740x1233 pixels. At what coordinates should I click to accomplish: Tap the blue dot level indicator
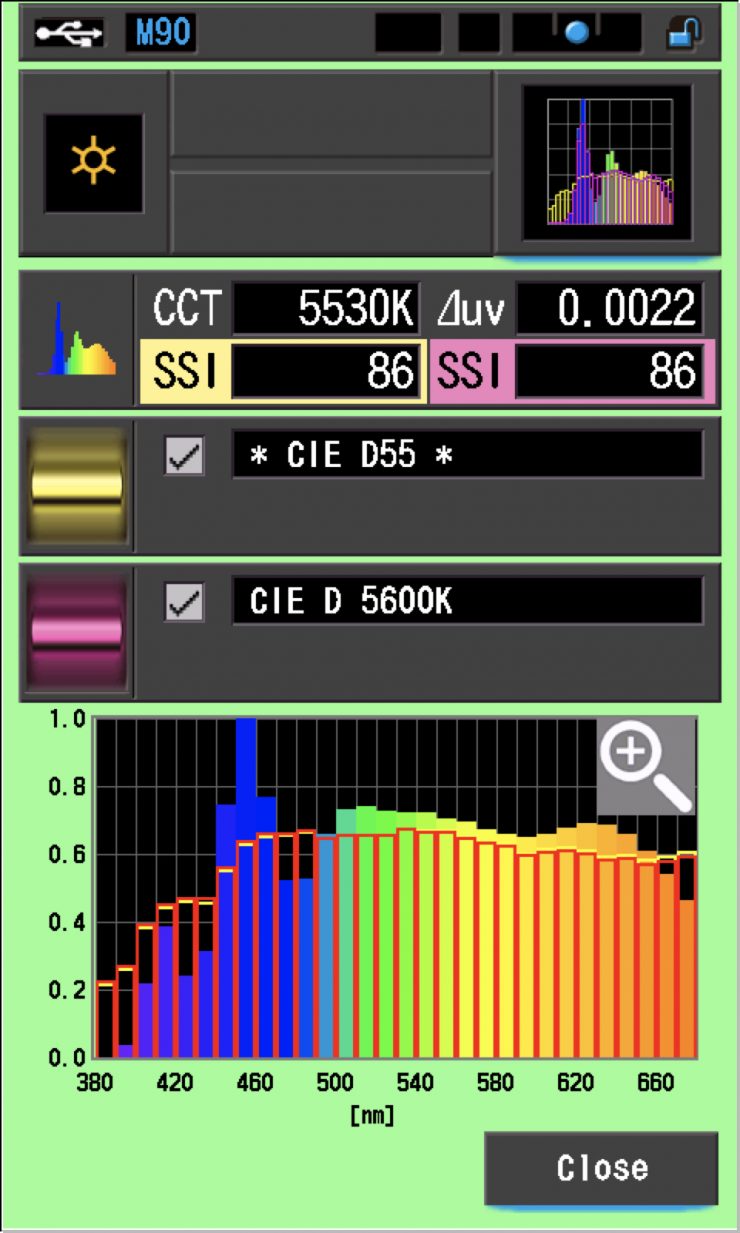(x=577, y=34)
